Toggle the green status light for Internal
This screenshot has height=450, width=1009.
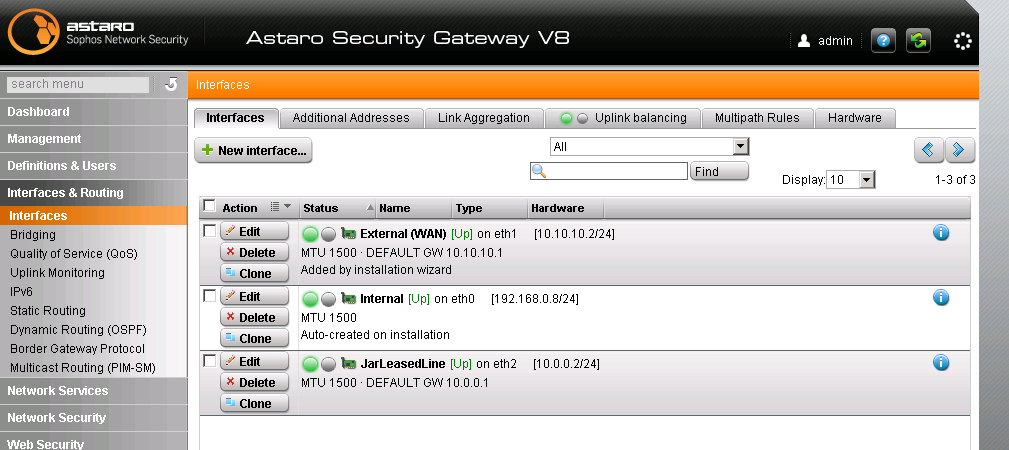310,299
